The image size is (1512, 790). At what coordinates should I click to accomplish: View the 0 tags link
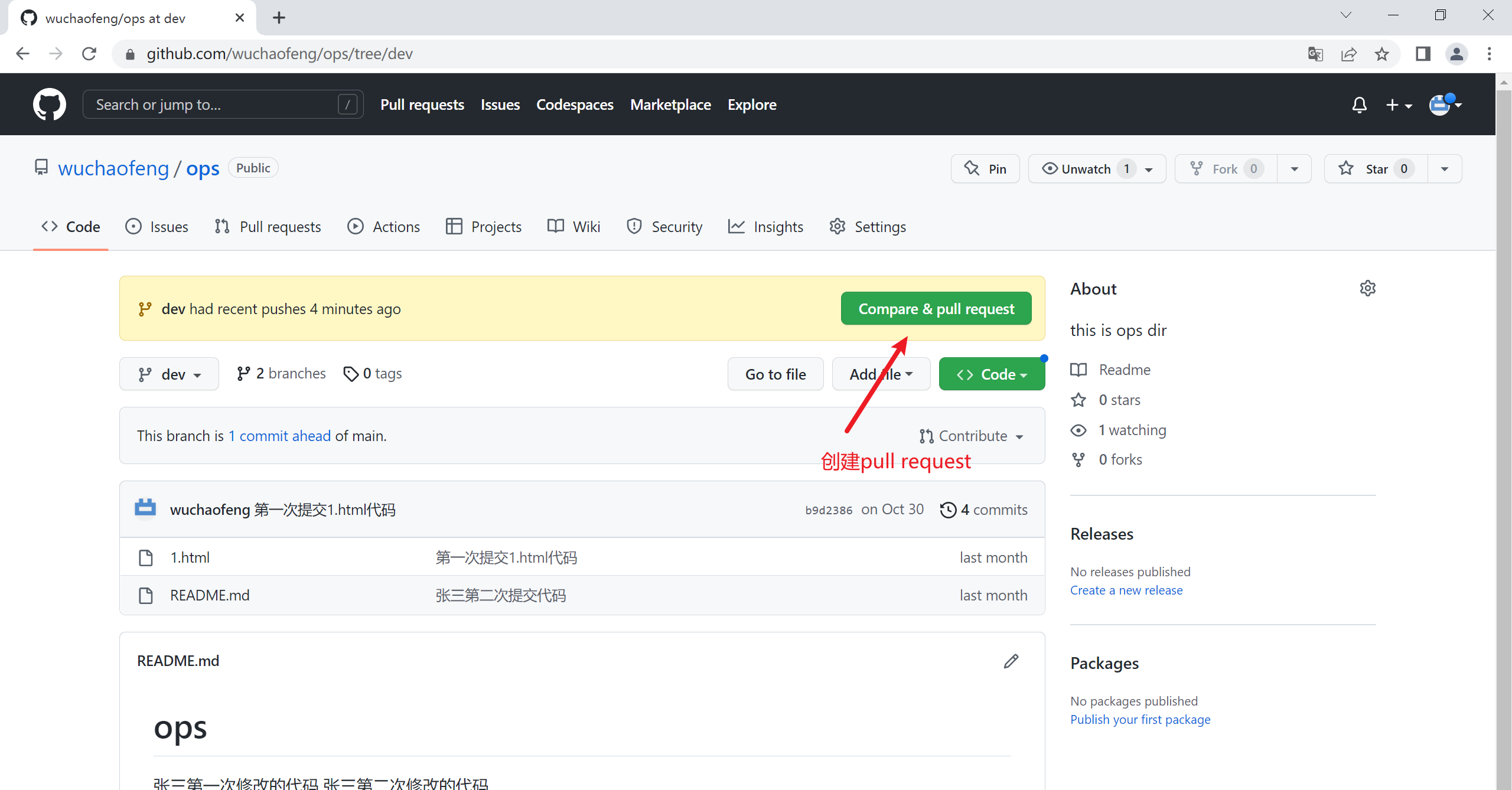click(373, 374)
